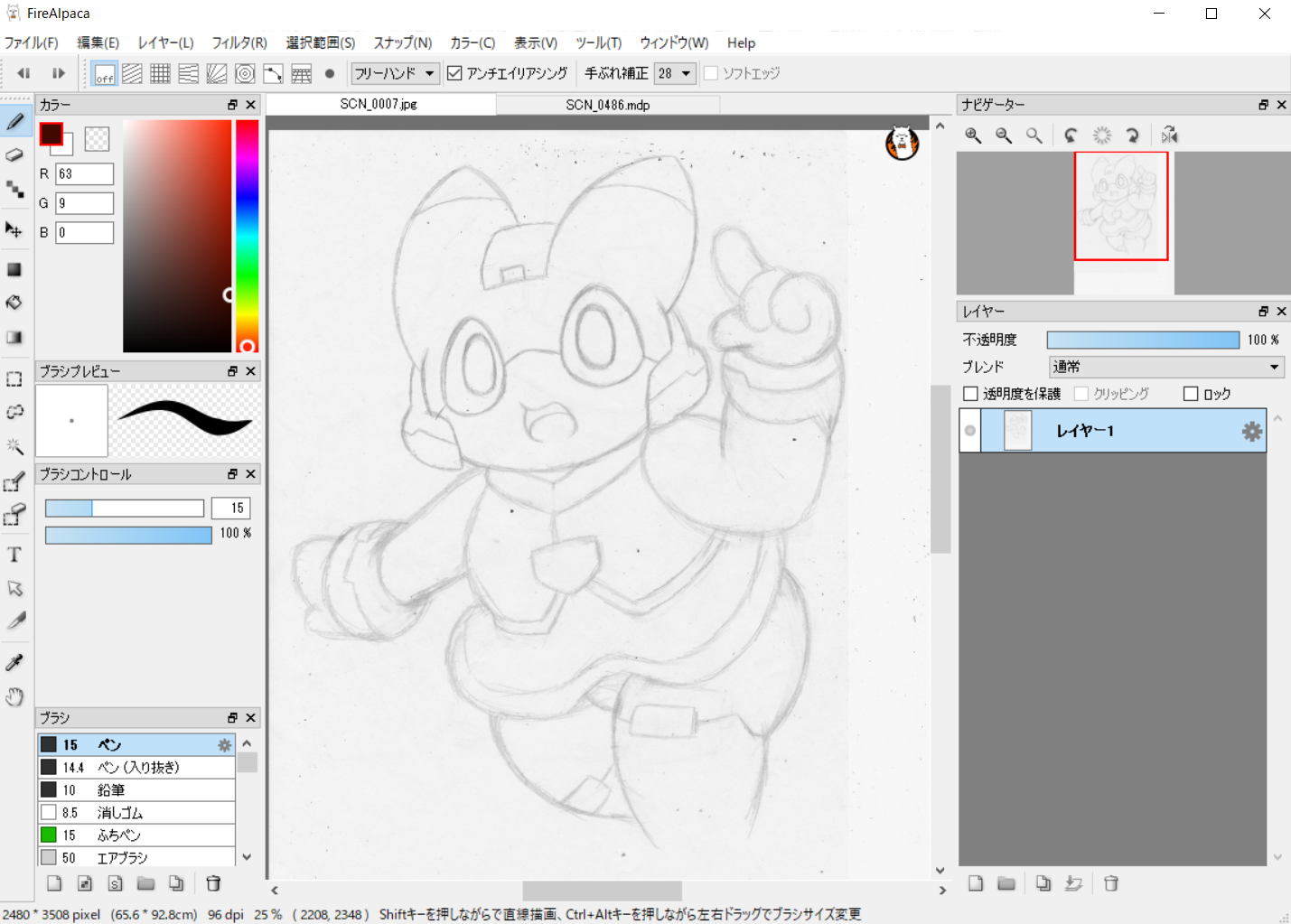Switch to SCN_0486.mdp tab

tap(608, 105)
